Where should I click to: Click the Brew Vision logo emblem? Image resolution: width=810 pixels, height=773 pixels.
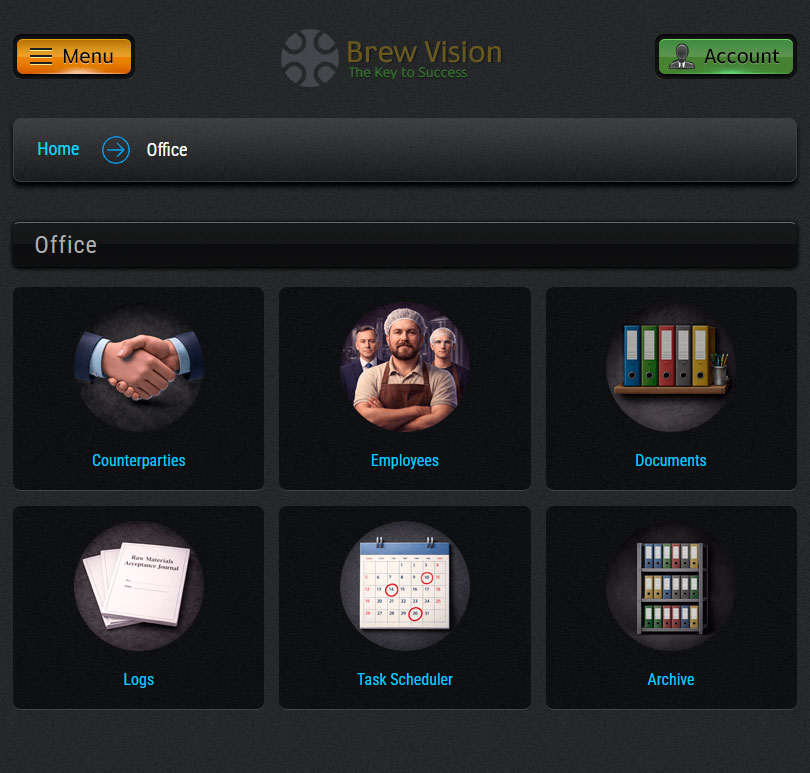pos(309,57)
